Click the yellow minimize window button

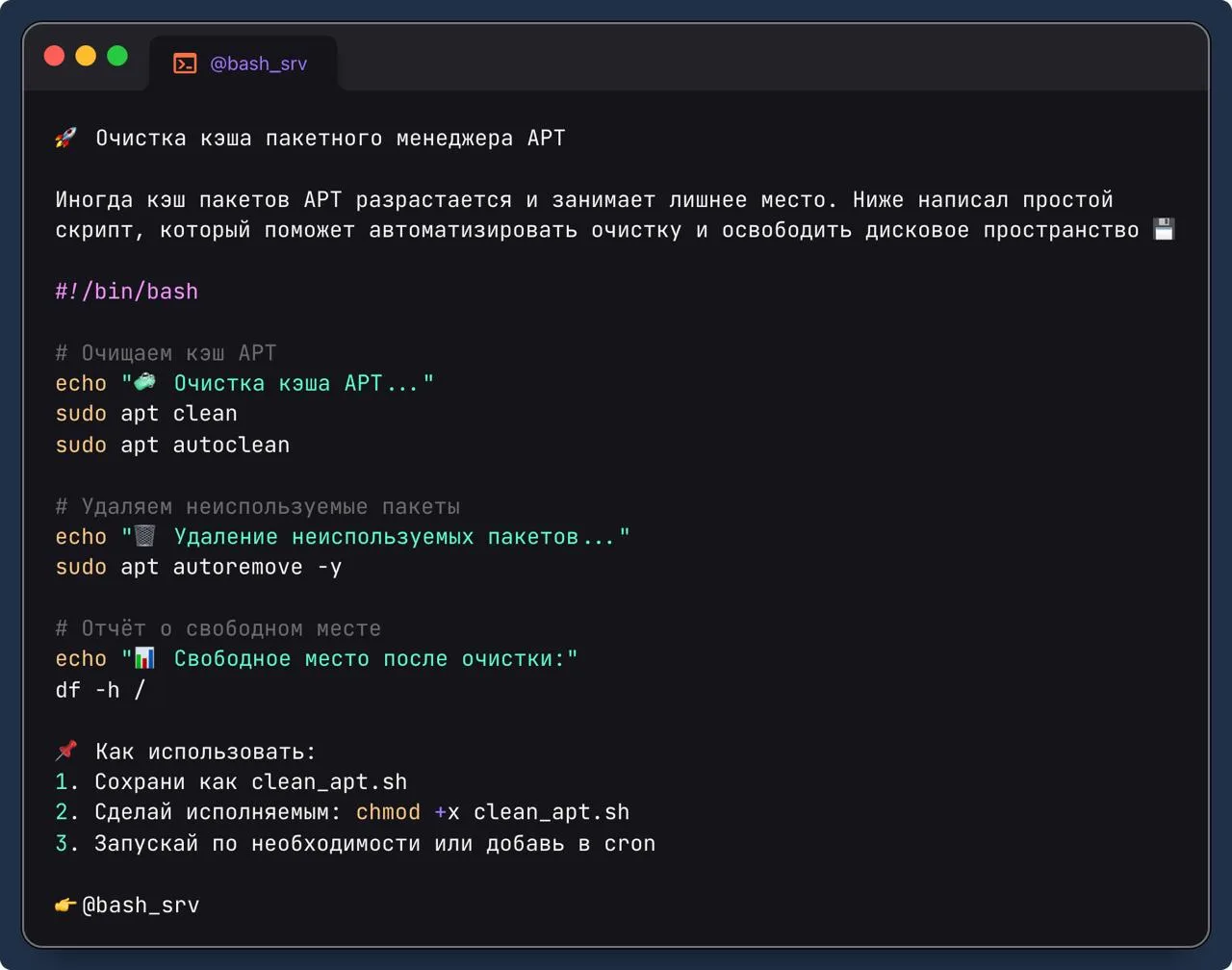(86, 56)
